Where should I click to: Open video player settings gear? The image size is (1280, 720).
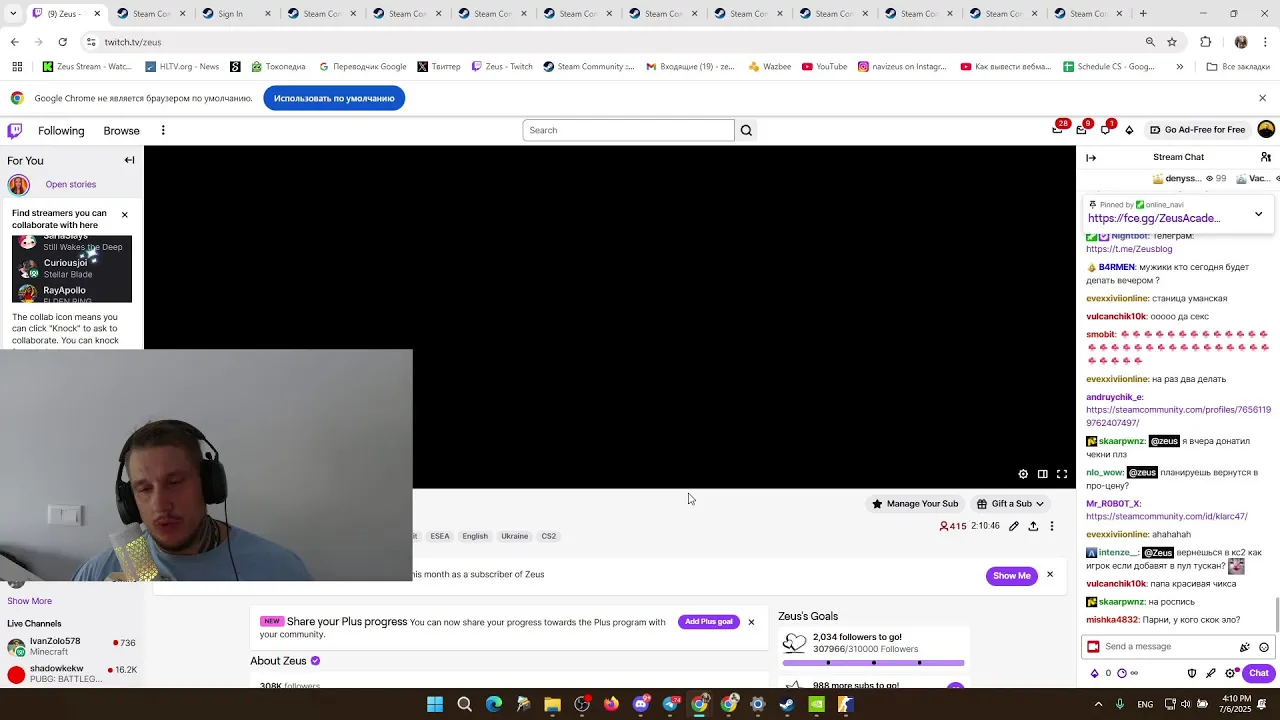coord(1023,474)
